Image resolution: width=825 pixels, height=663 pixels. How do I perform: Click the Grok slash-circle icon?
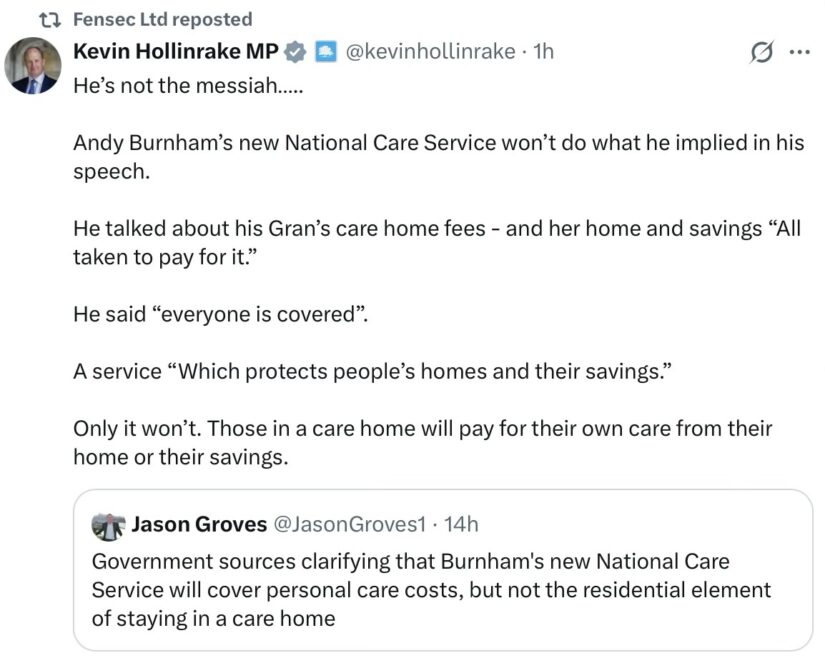[x=761, y=52]
